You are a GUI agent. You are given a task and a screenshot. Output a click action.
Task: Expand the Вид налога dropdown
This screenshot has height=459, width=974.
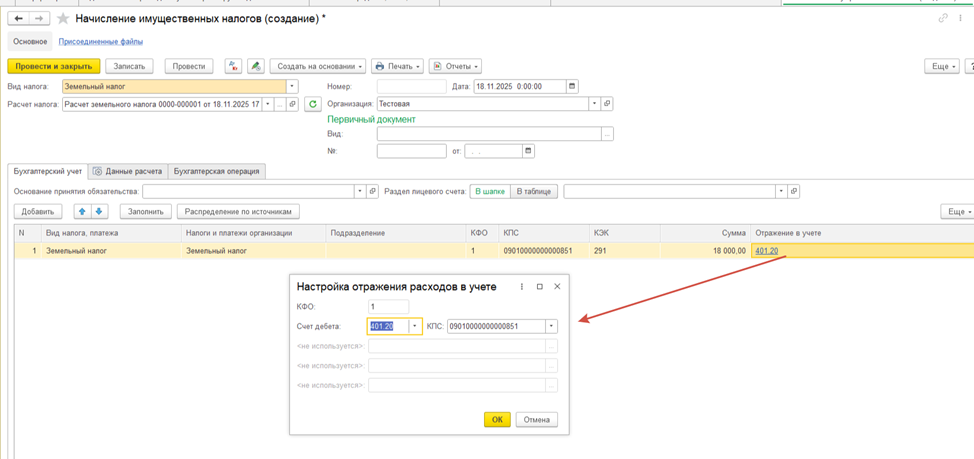click(x=293, y=86)
